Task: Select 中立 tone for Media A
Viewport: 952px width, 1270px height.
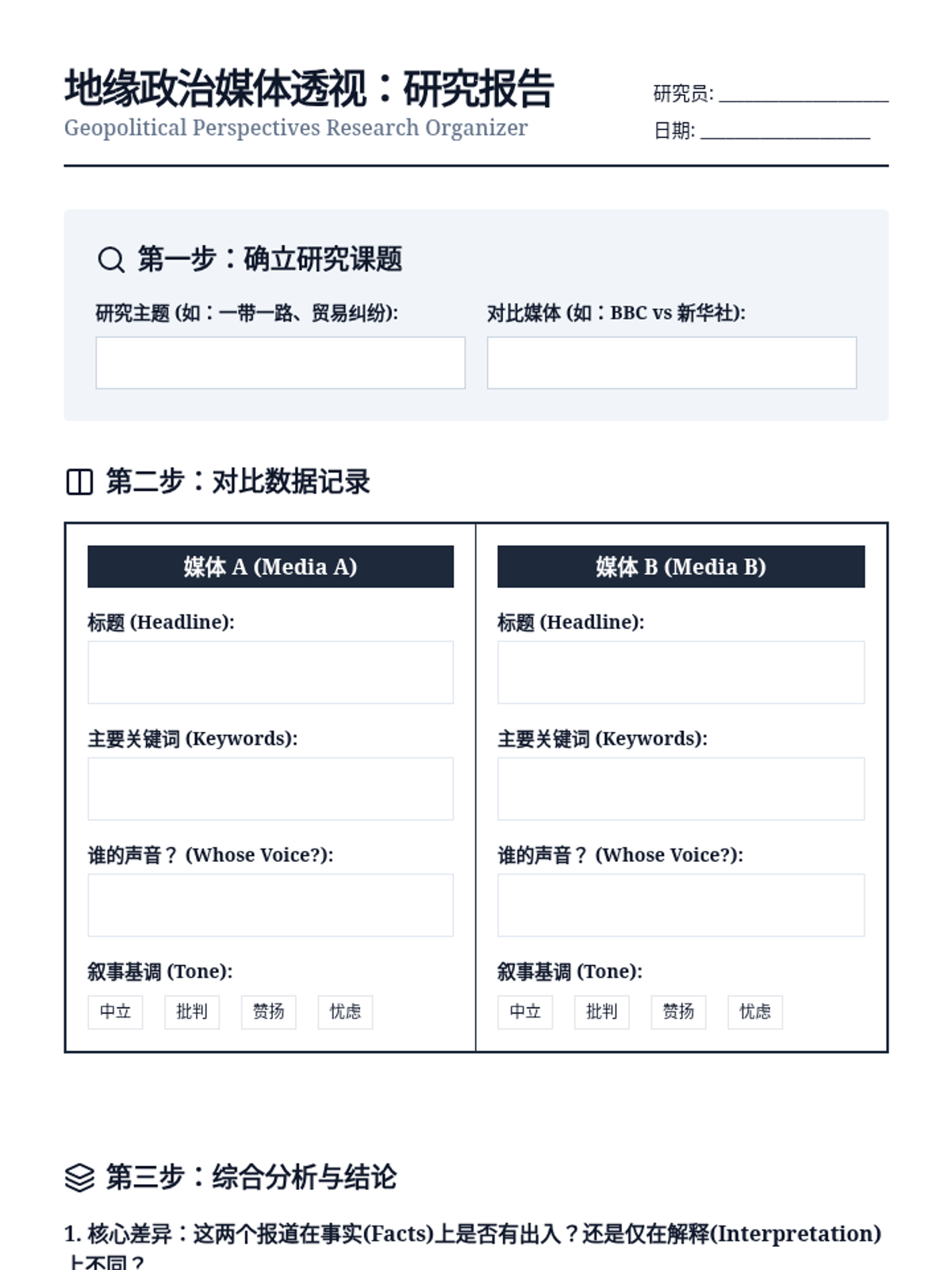Action: click(115, 1012)
